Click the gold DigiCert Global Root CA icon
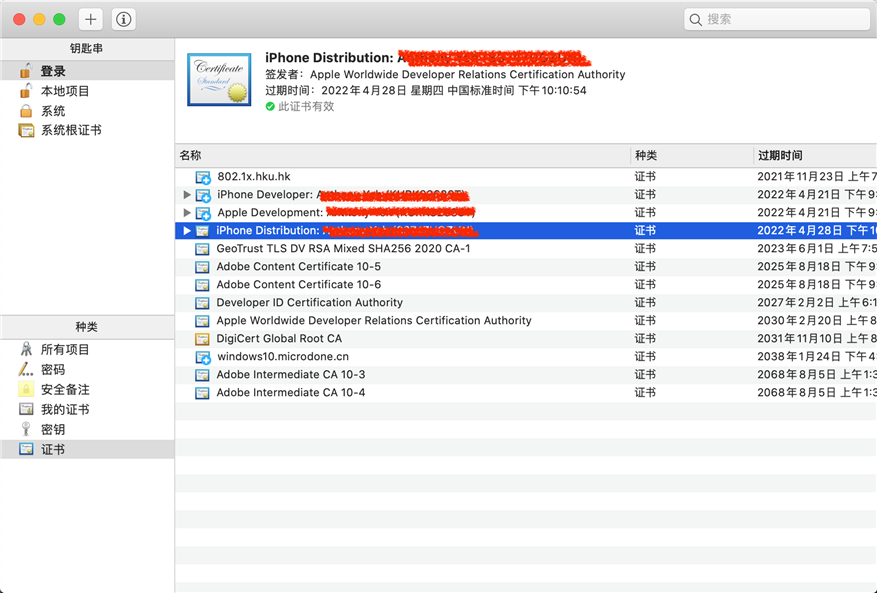Screen dimensions: 877x593 pos(202,338)
